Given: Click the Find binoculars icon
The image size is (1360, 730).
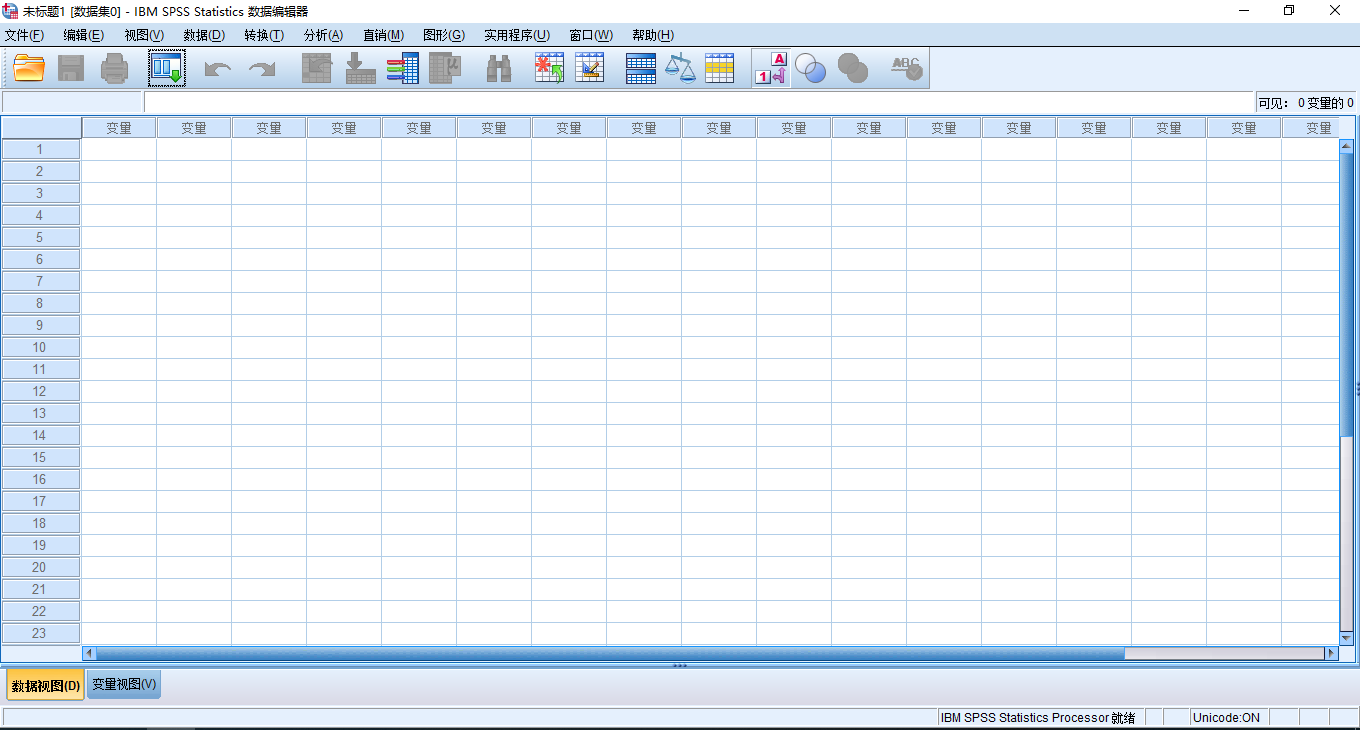Looking at the screenshot, I should click(x=499, y=68).
